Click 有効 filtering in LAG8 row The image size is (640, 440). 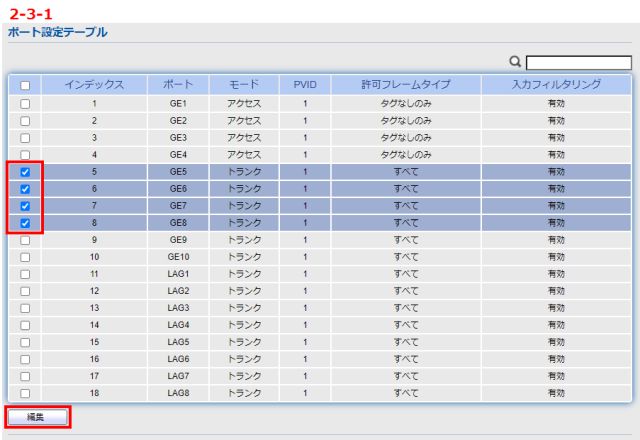(x=556, y=393)
